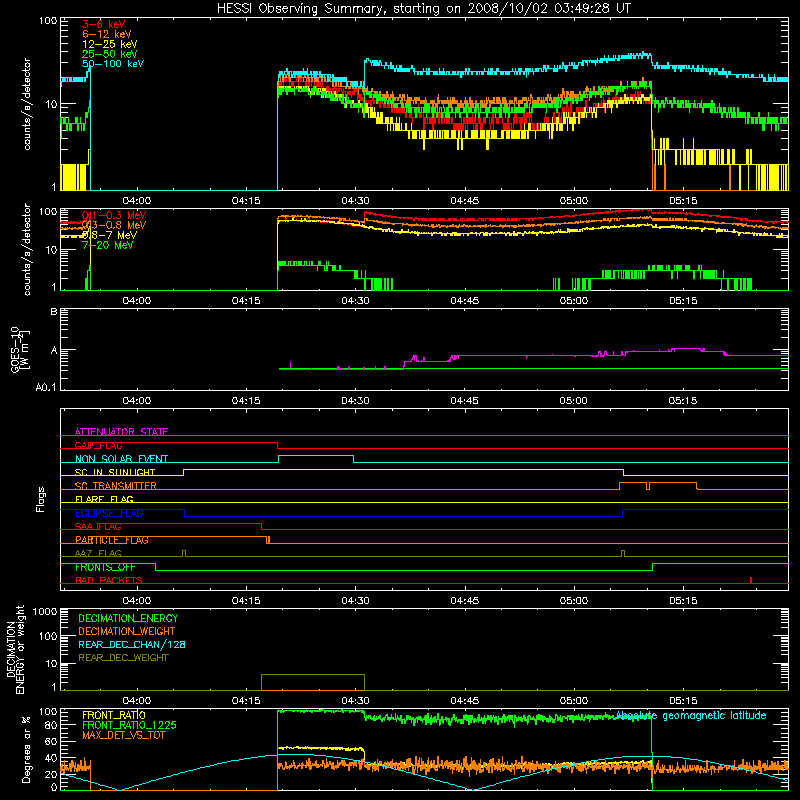Viewport: 800px width, 800px height.
Task: Select the A0.1 tick label on GOES panel
Action: (x=46, y=388)
